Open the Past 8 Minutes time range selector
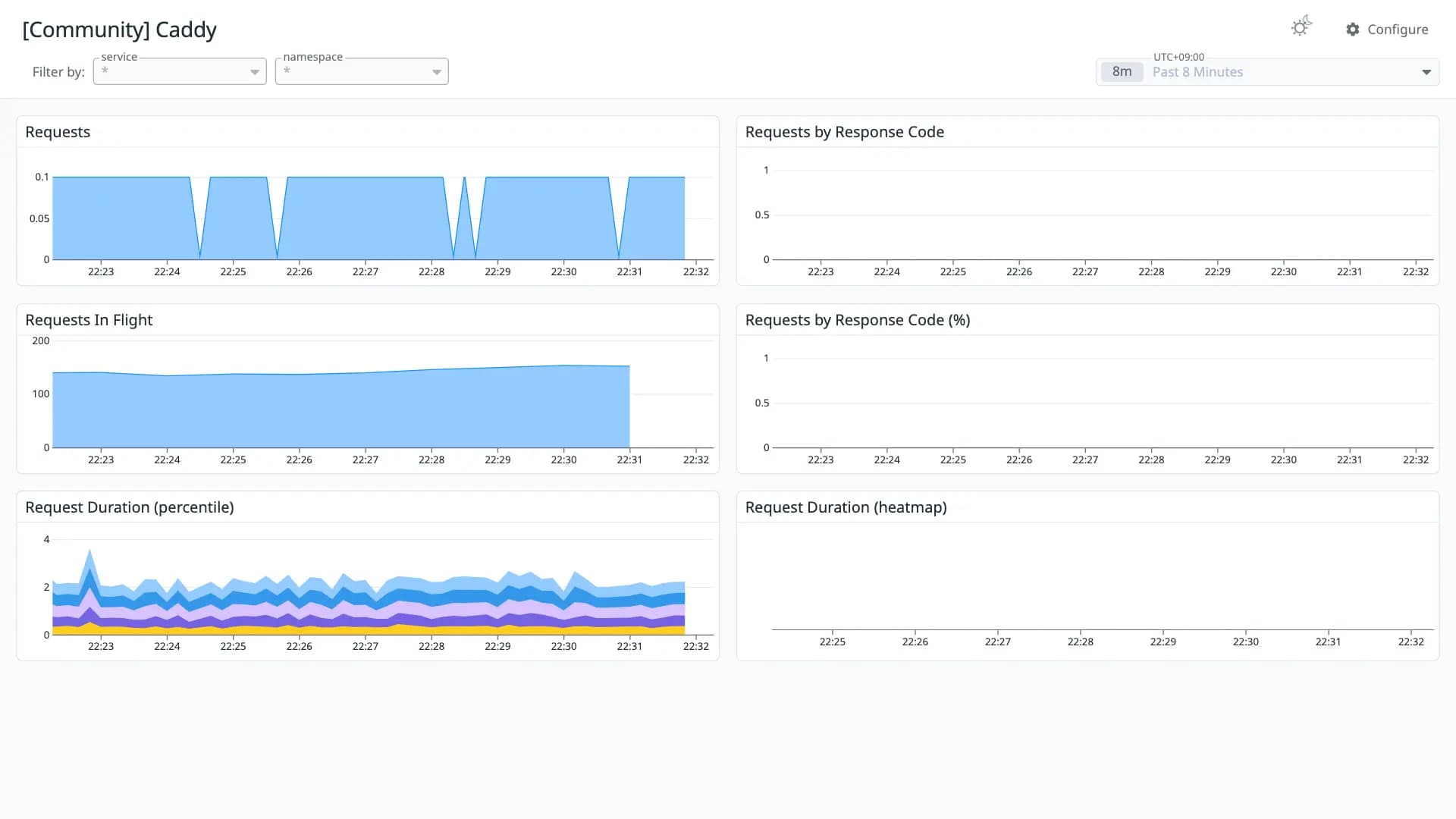Viewport: 1456px width, 819px height. (1267, 72)
